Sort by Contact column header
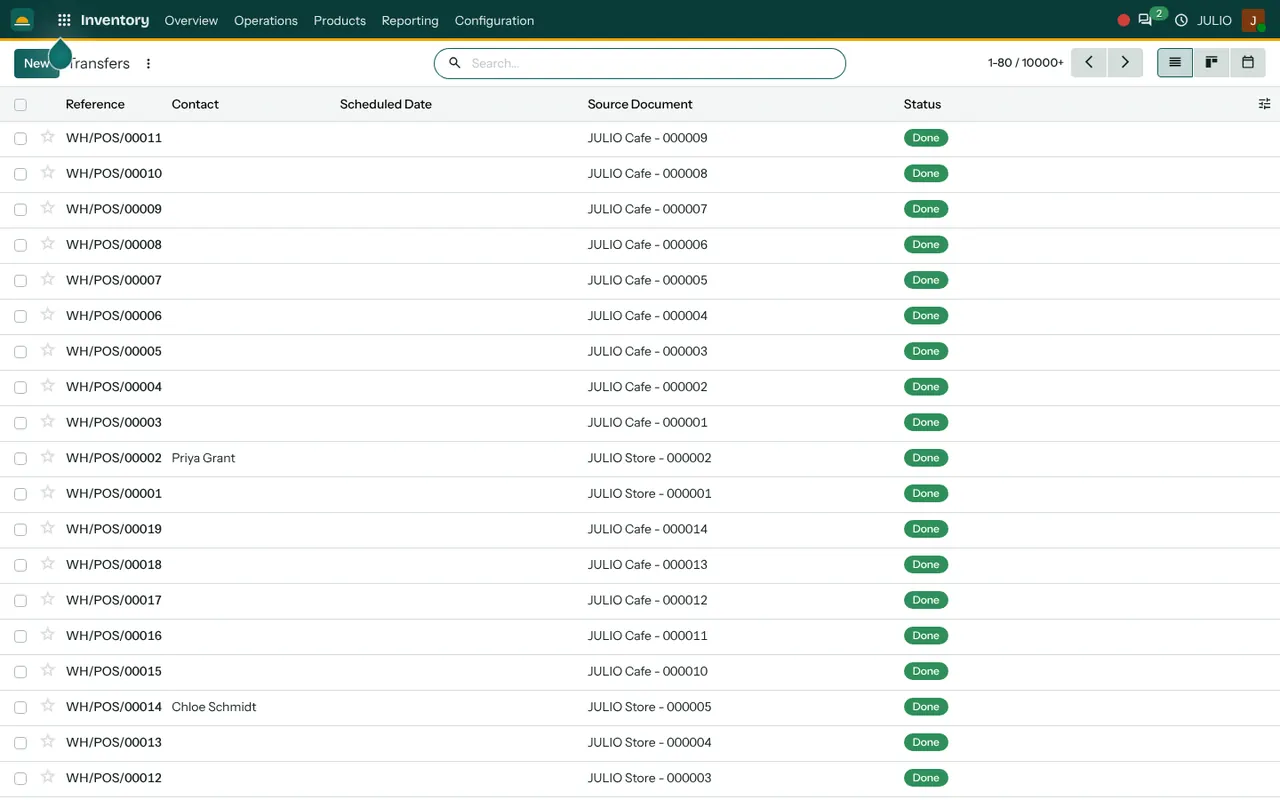Viewport: 1280px width, 800px height. tap(195, 104)
